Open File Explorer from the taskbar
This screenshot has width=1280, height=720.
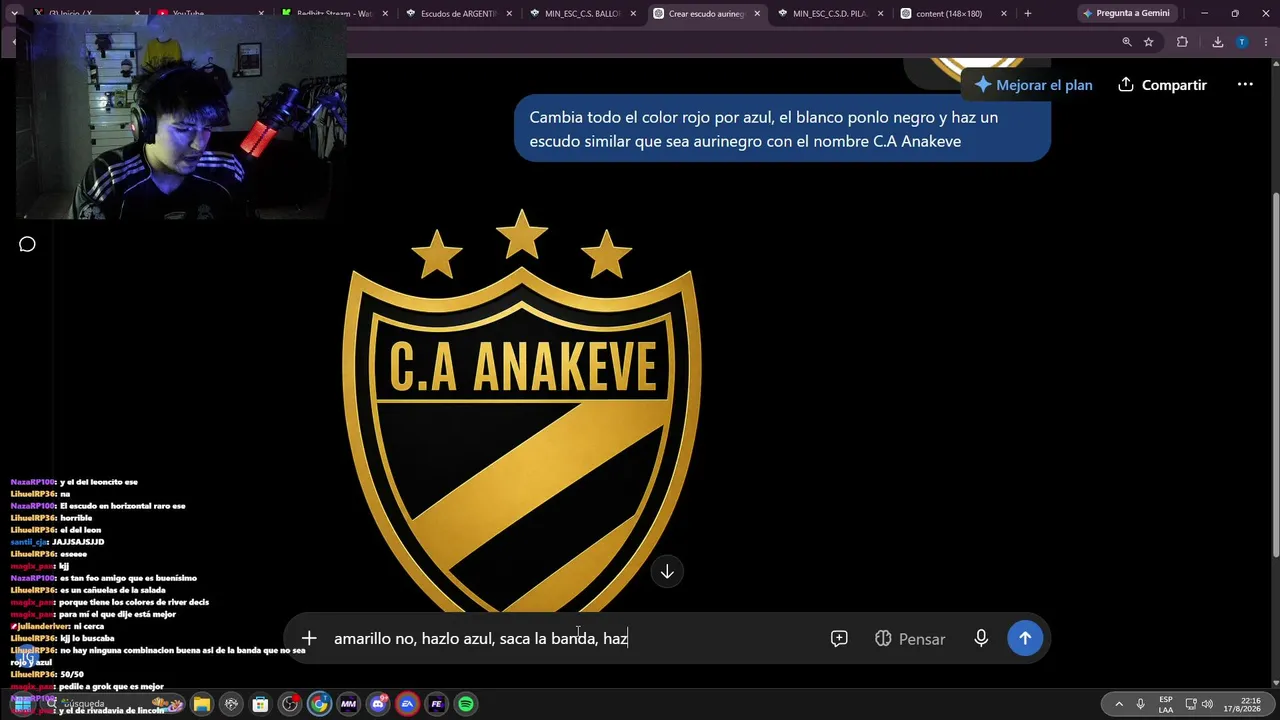202,704
